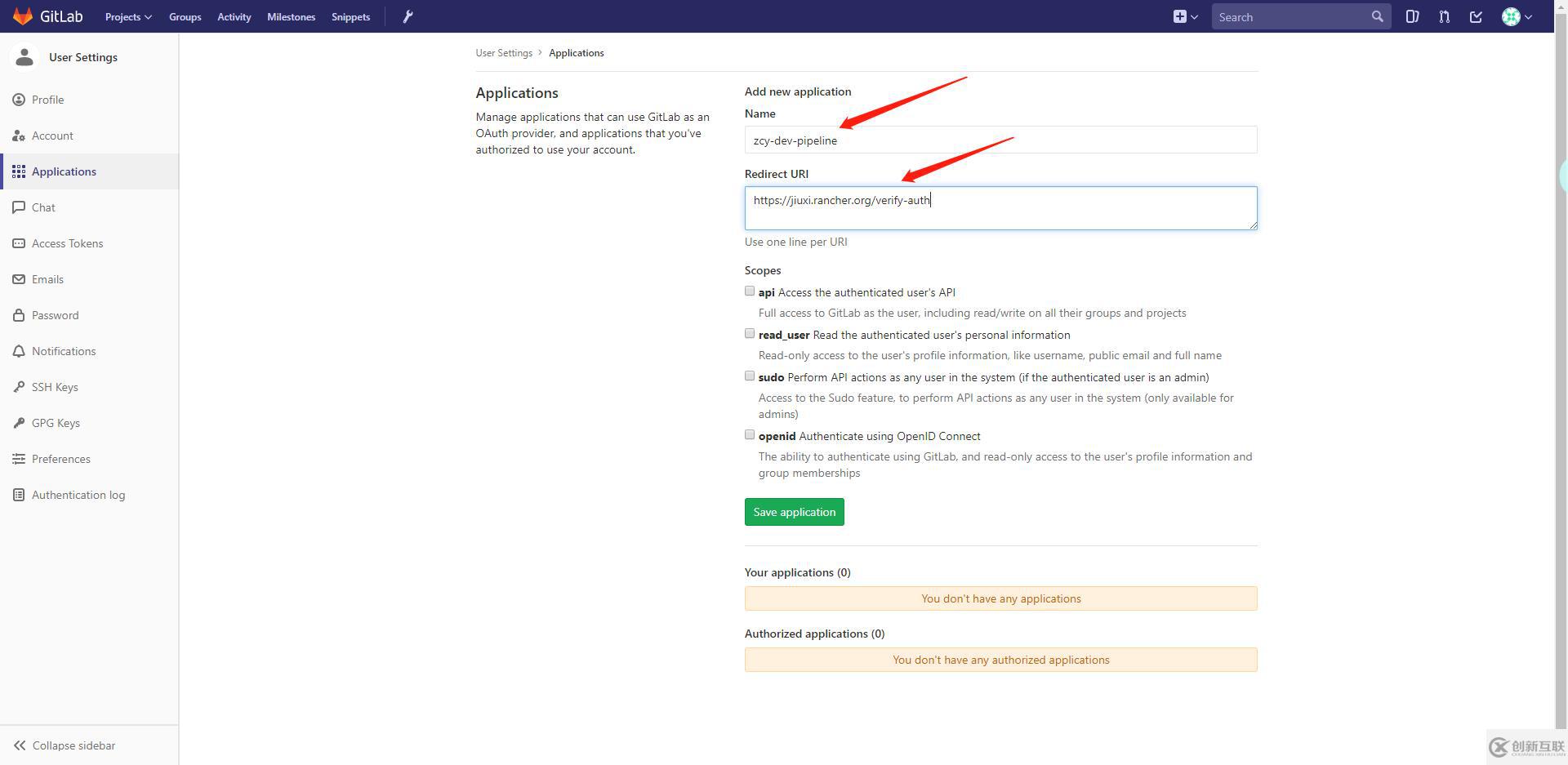Viewport: 1568px width, 765px height.
Task: Click the Password lock icon
Action: pos(19,315)
